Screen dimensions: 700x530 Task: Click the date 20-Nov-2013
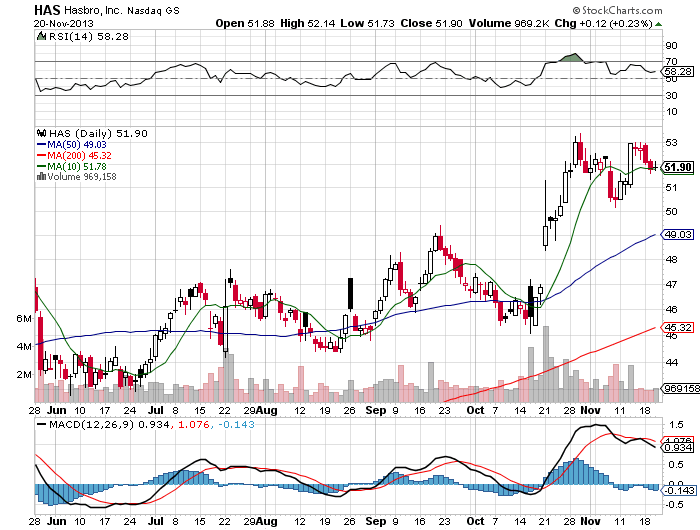63,24
